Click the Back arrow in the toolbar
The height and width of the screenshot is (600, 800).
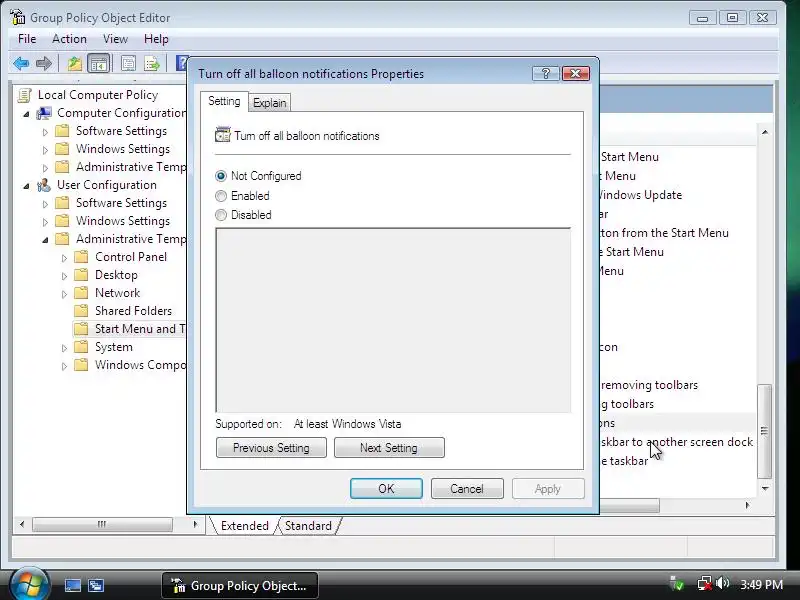pos(21,64)
